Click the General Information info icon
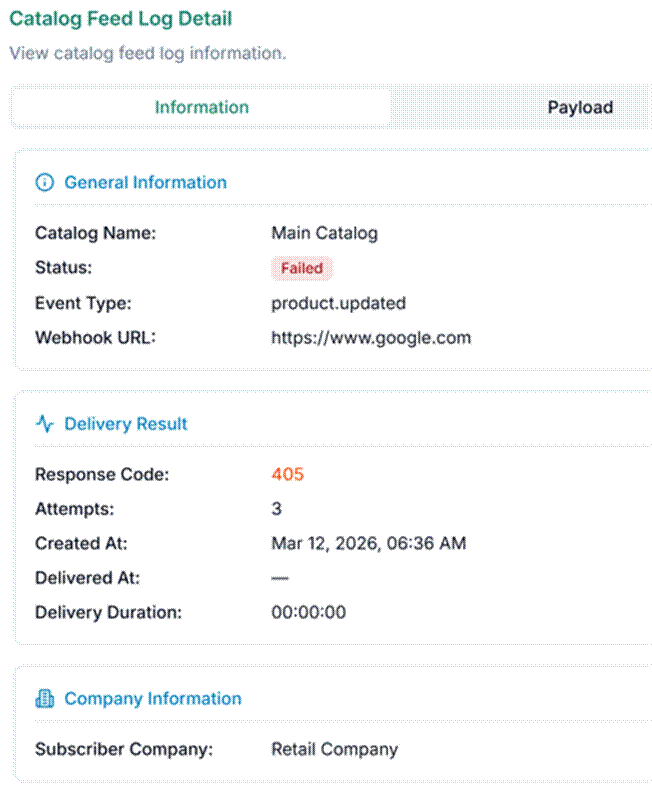This screenshot has height=789, width=652. (45, 182)
